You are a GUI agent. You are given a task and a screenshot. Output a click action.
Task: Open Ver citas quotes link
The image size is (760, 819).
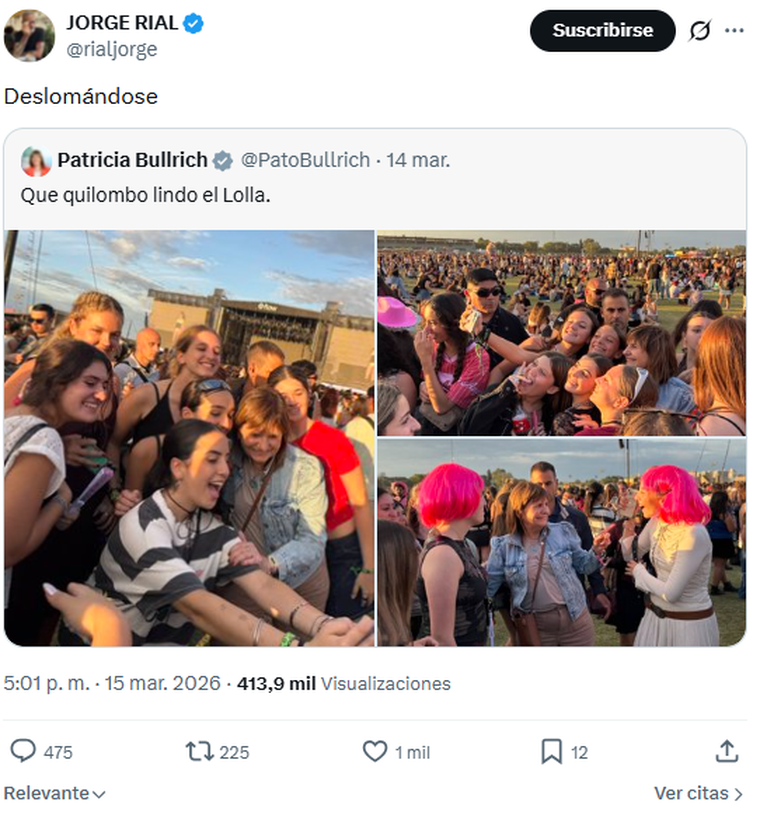click(698, 793)
